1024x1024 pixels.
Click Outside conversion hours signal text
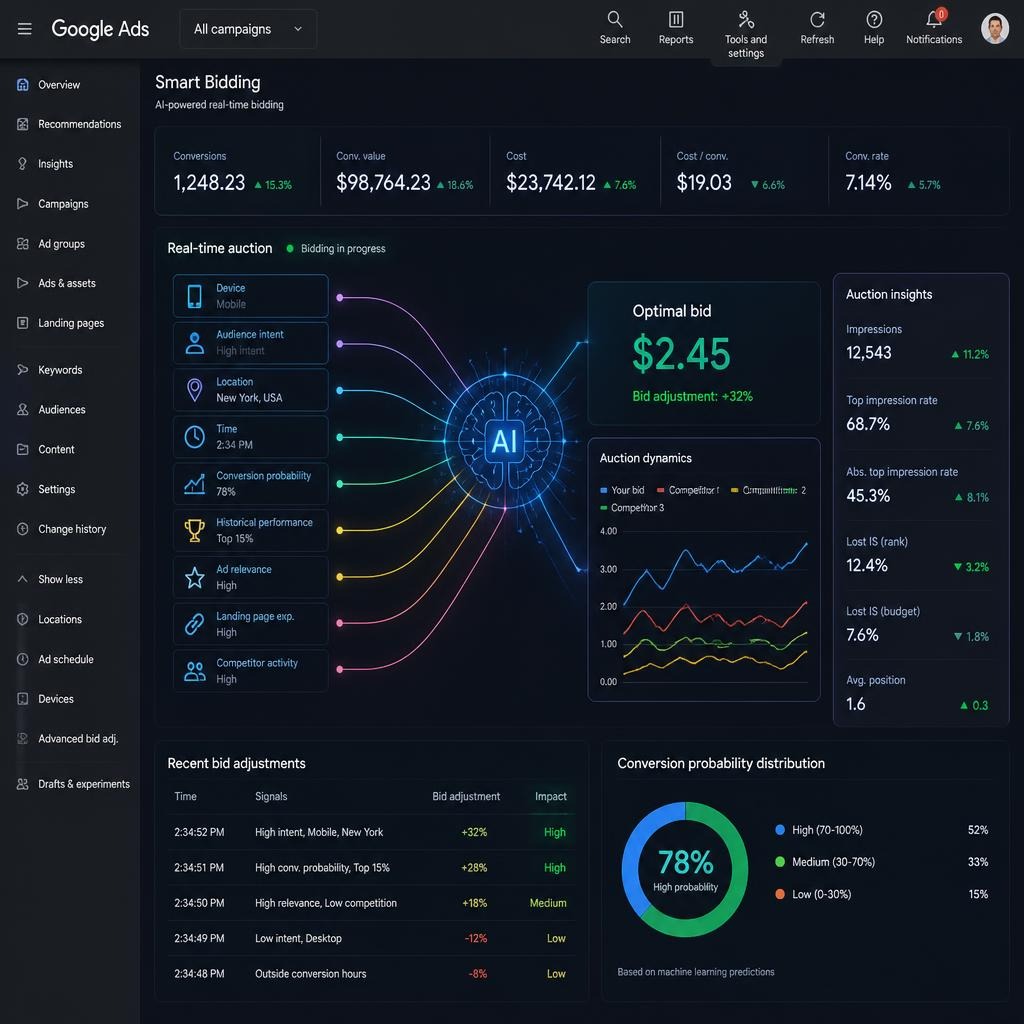[310, 974]
